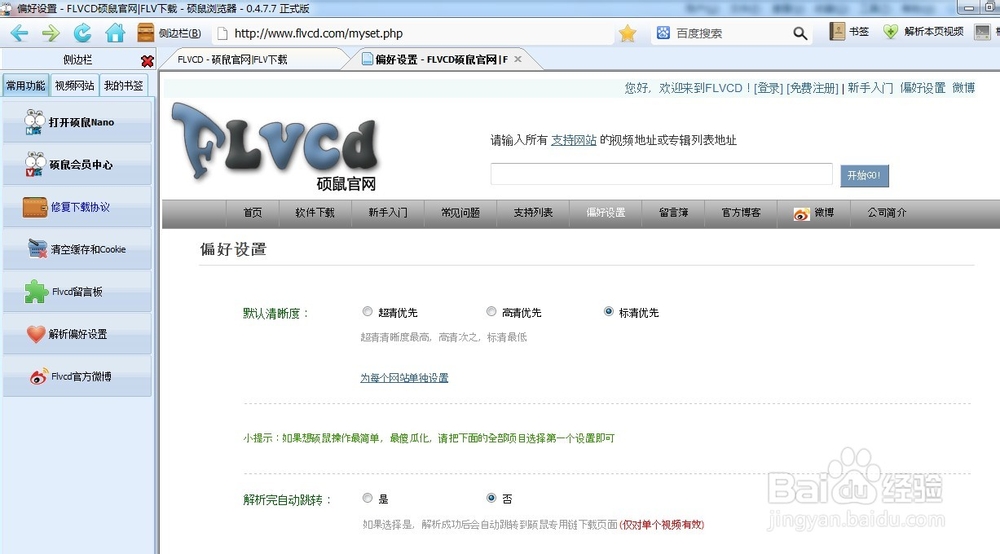Viewport: 1000px width, 554px height.
Task: Select the 标清优先 radio button
Action: (608, 312)
